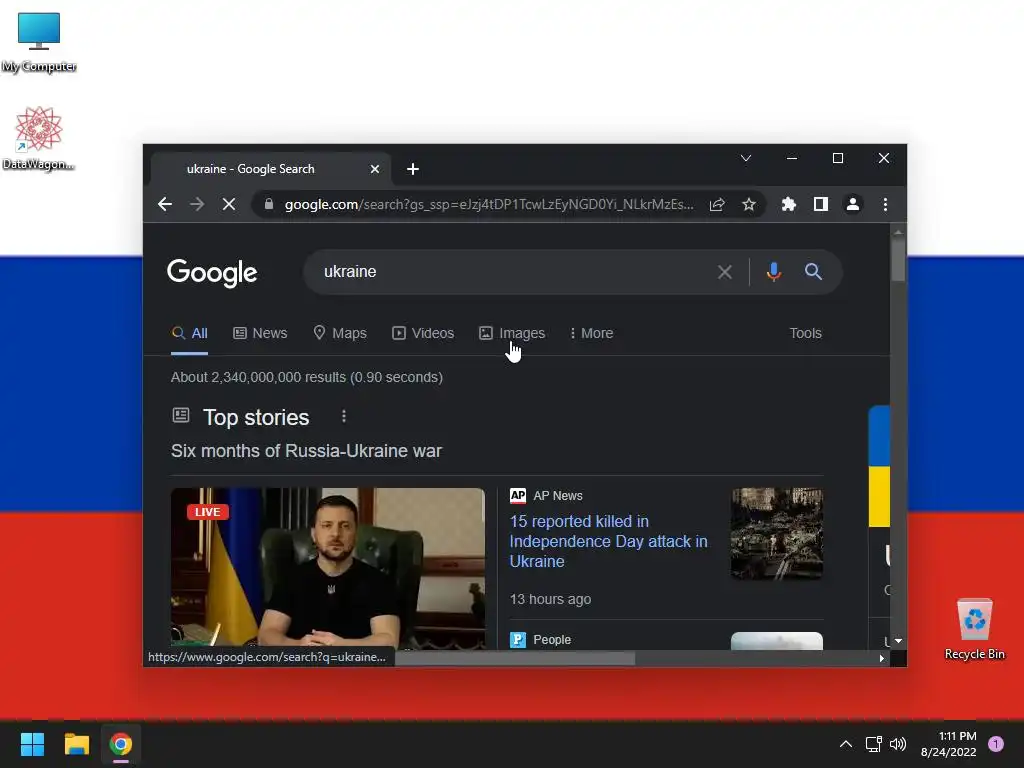This screenshot has width=1024, height=768.
Task: Select the Recycle Bin desktop icon
Action: 974,628
